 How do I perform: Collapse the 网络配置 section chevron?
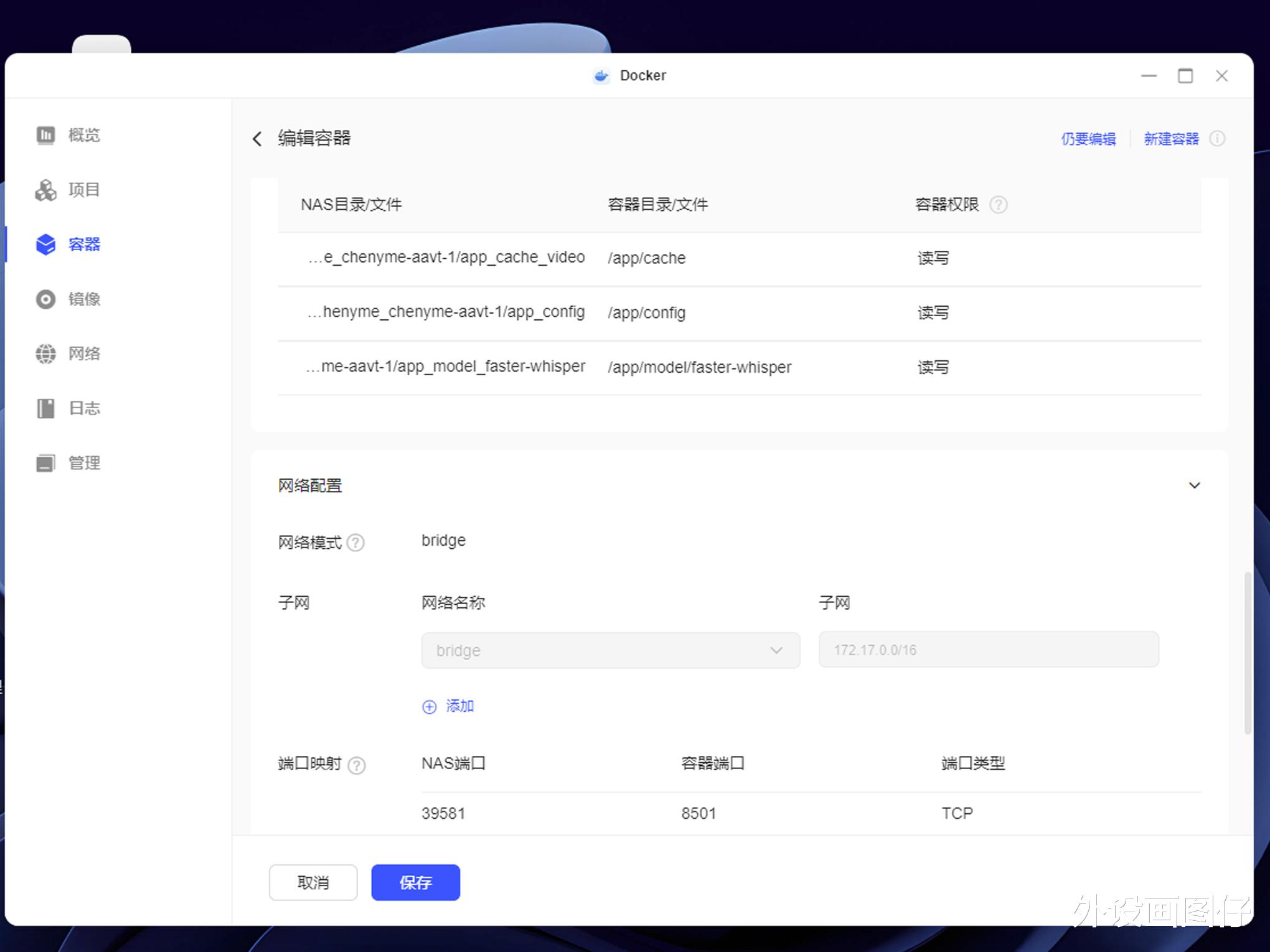click(x=1194, y=485)
